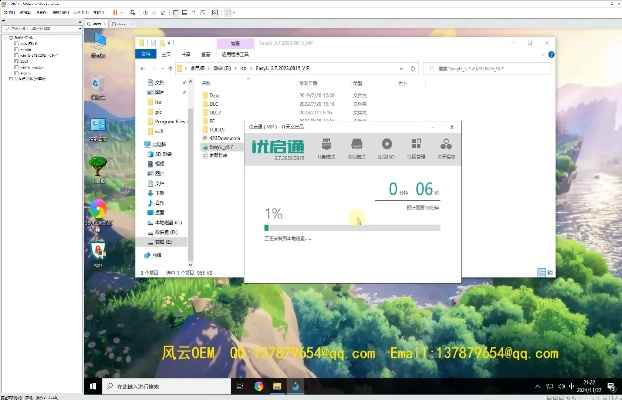Click the VMware library search box
Image resolution: width=622 pixels, height=400 pixels.
[40, 29]
